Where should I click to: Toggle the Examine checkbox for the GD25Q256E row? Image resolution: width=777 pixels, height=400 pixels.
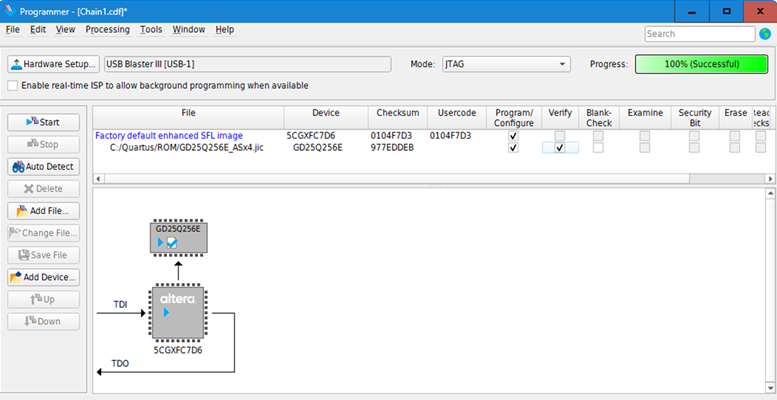(x=645, y=147)
